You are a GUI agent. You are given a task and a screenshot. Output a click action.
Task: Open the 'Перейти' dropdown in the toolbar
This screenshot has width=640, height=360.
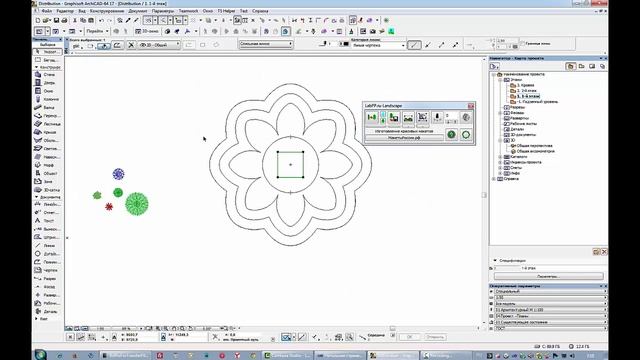tap(98, 31)
